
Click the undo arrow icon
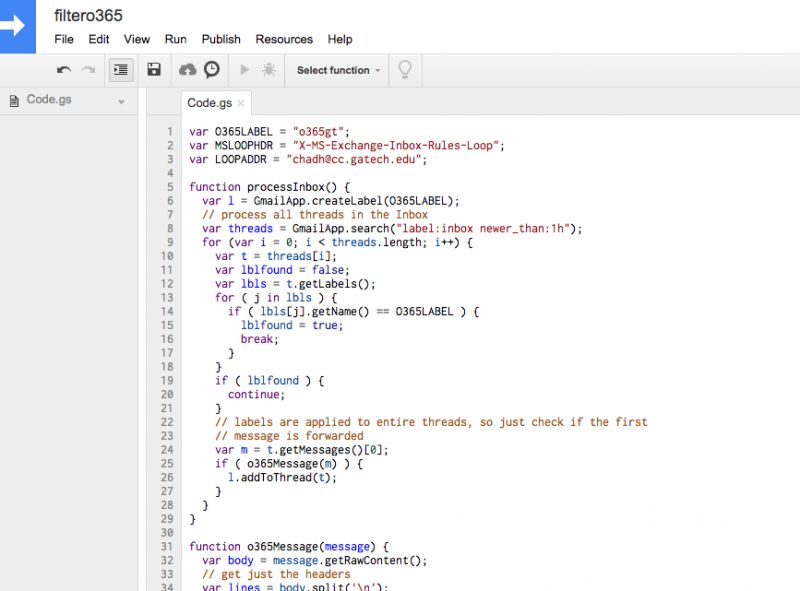[x=64, y=70]
